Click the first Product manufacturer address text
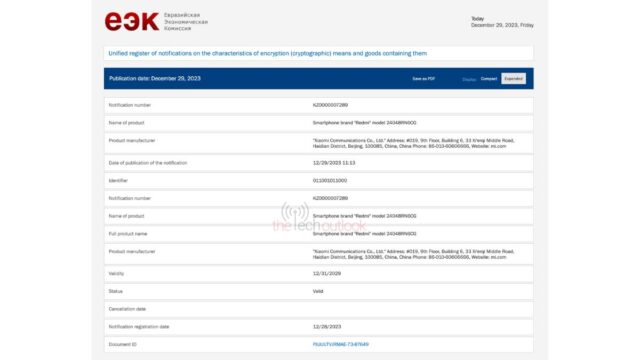Image resolution: width=640 pixels, height=360 pixels. 413,143
